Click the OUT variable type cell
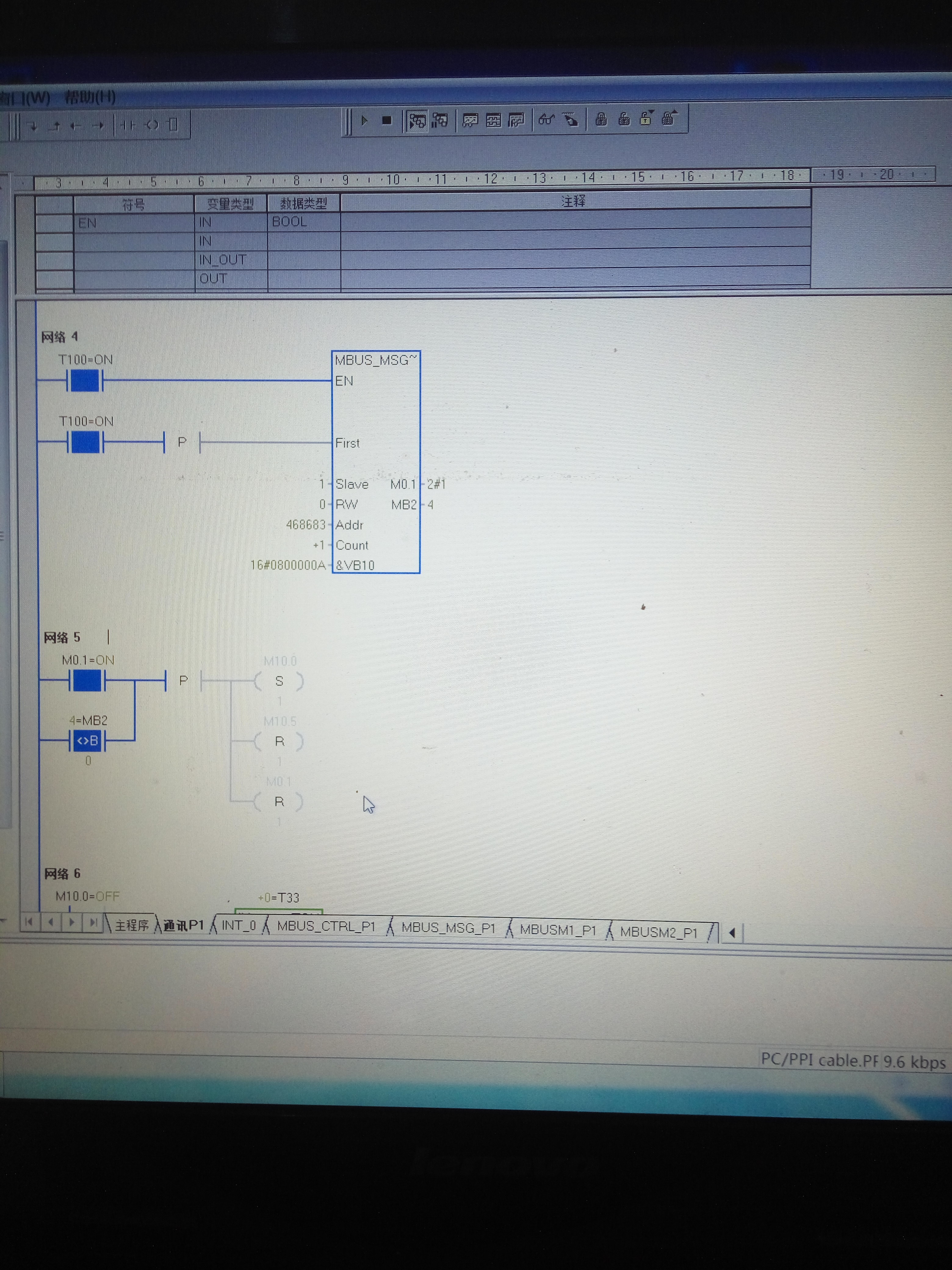 click(x=231, y=278)
